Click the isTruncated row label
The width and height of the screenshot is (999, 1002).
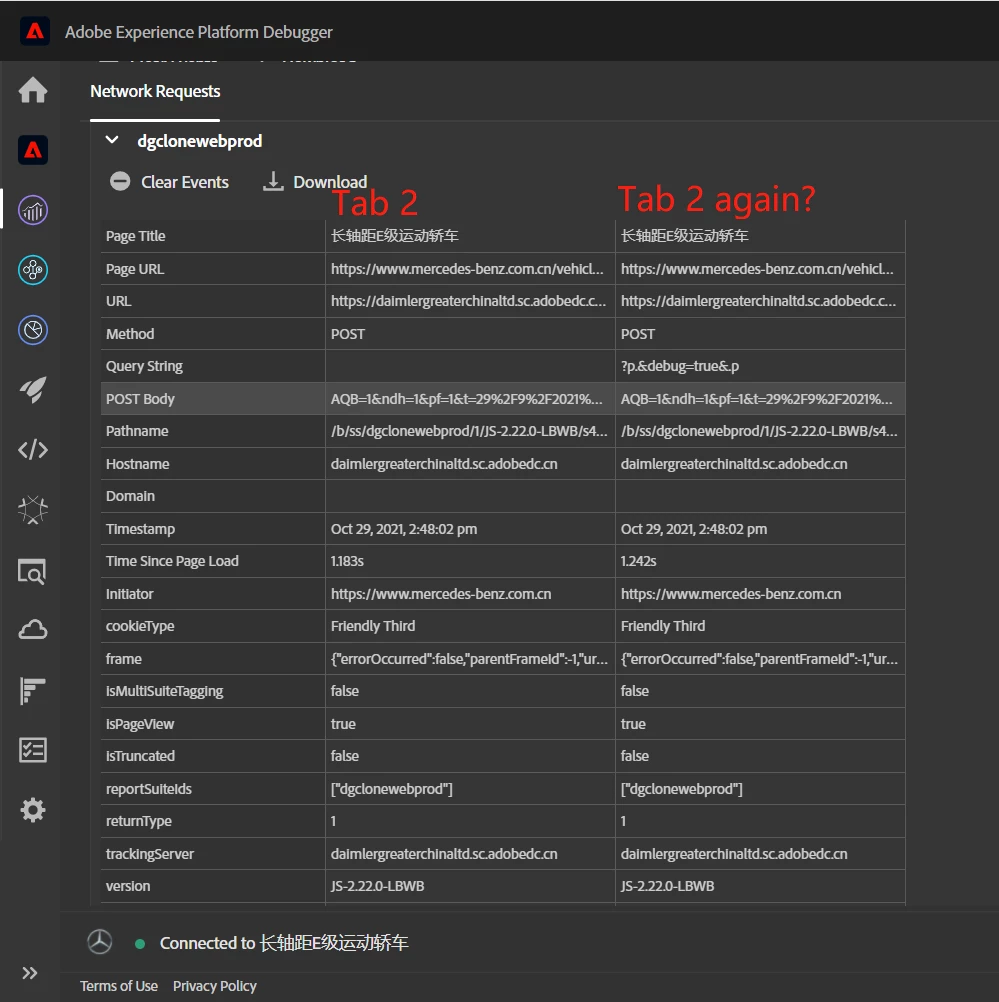pyautogui.click(x=141, y=756)
